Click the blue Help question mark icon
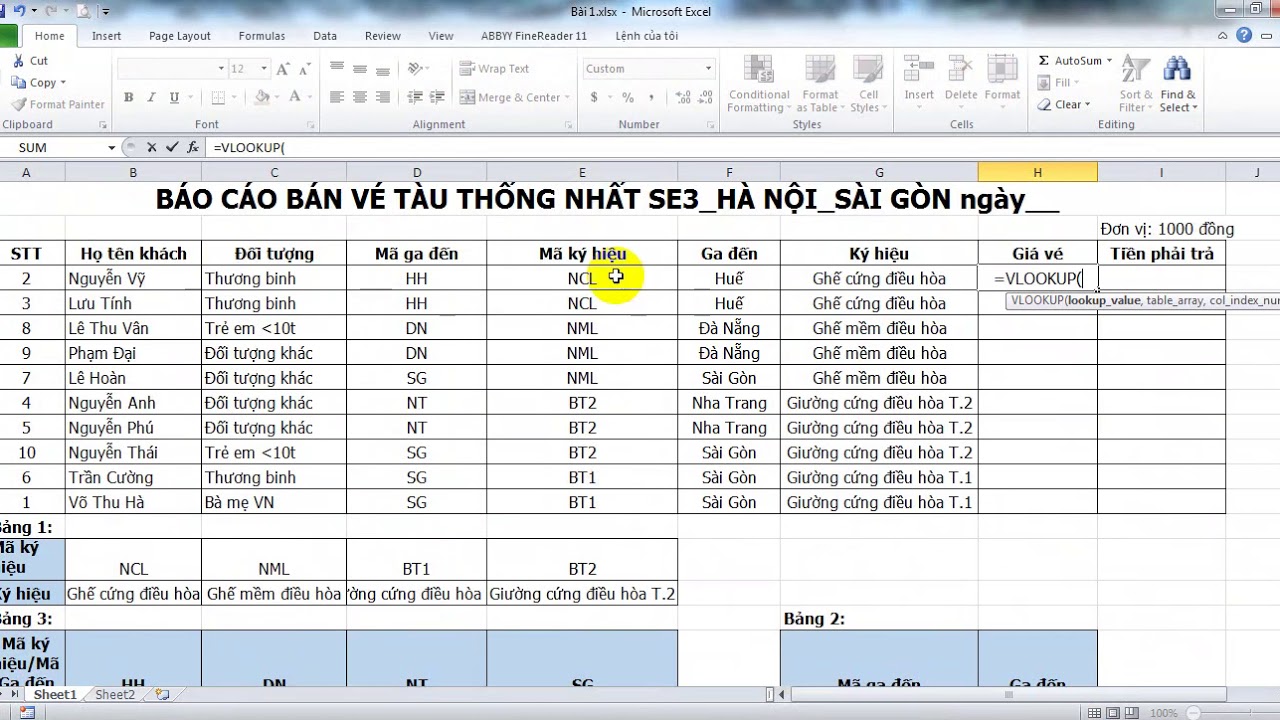Viewport: 1280px width, 720px height. pos(1243,35)
